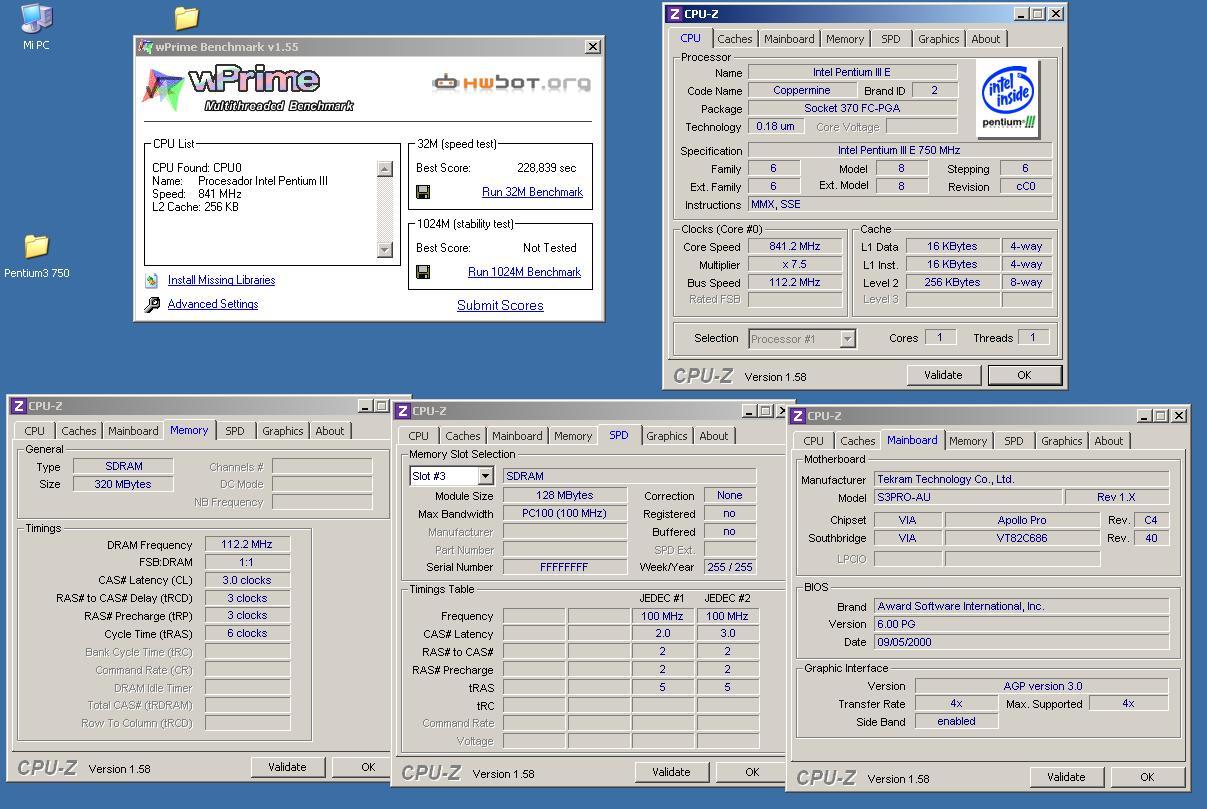
Task: Click the Install Missing Libraries icon
Action: [x=151, y=281]
